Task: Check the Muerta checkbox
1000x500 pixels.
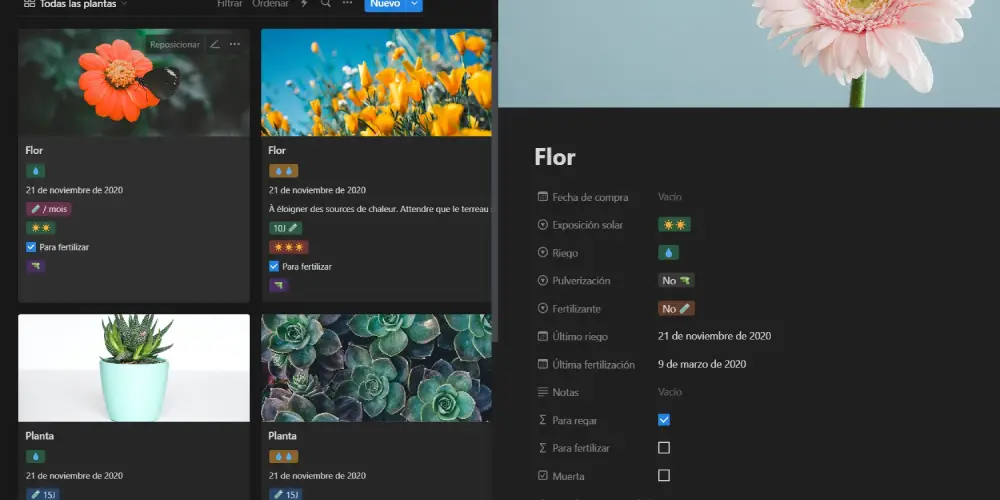Action: 664,476
